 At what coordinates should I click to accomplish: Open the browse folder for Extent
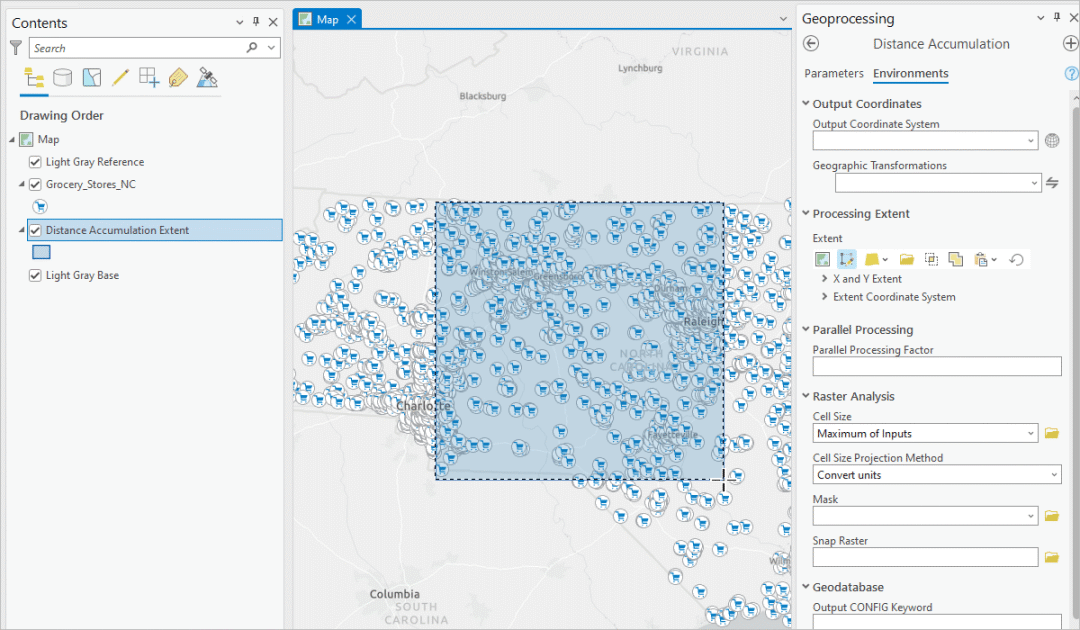coord(906,258)
